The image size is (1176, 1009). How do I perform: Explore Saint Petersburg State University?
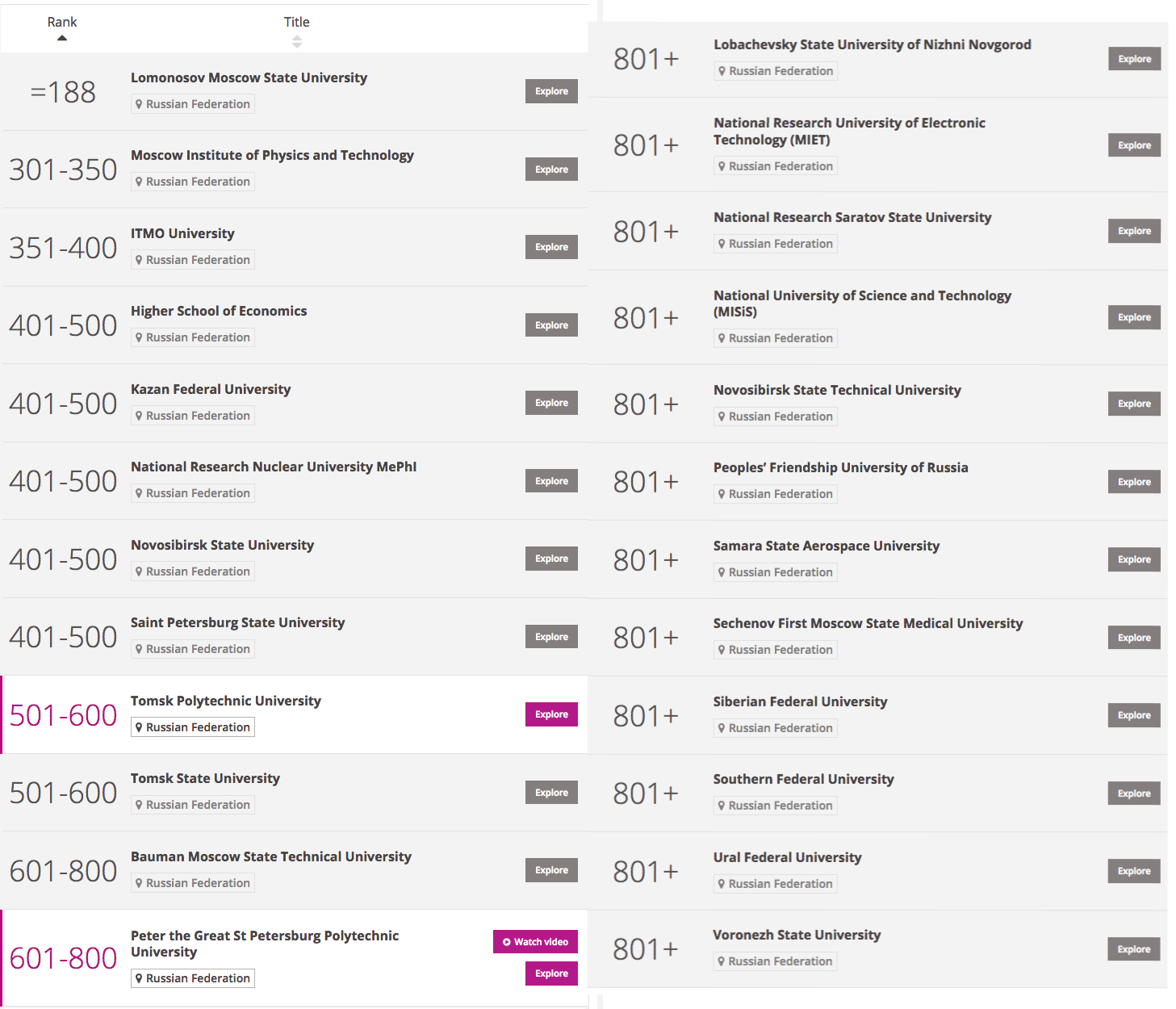coord(551,637)
